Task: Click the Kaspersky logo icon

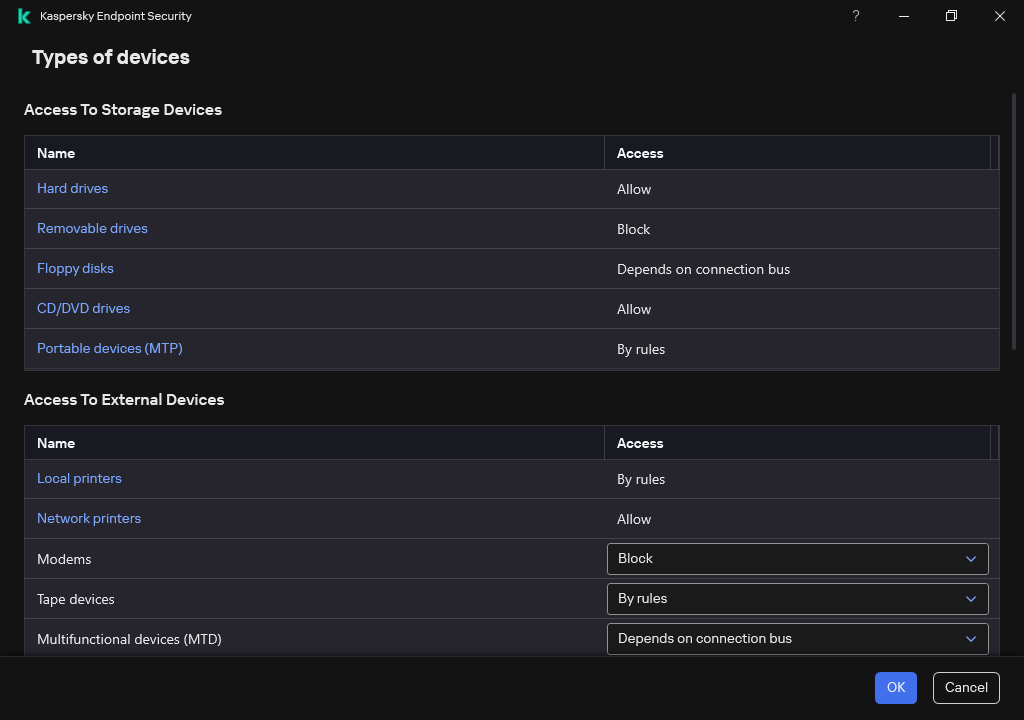Action: coord(22,16)
